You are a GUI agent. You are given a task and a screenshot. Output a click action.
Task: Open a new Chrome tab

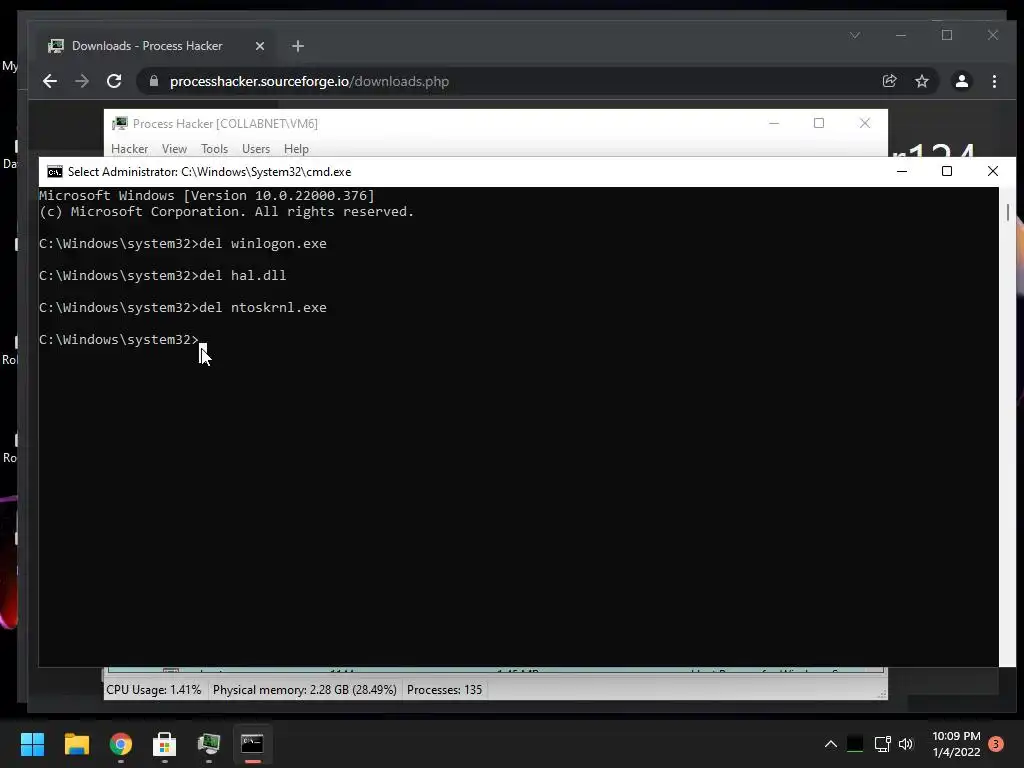tap(298, 46)
